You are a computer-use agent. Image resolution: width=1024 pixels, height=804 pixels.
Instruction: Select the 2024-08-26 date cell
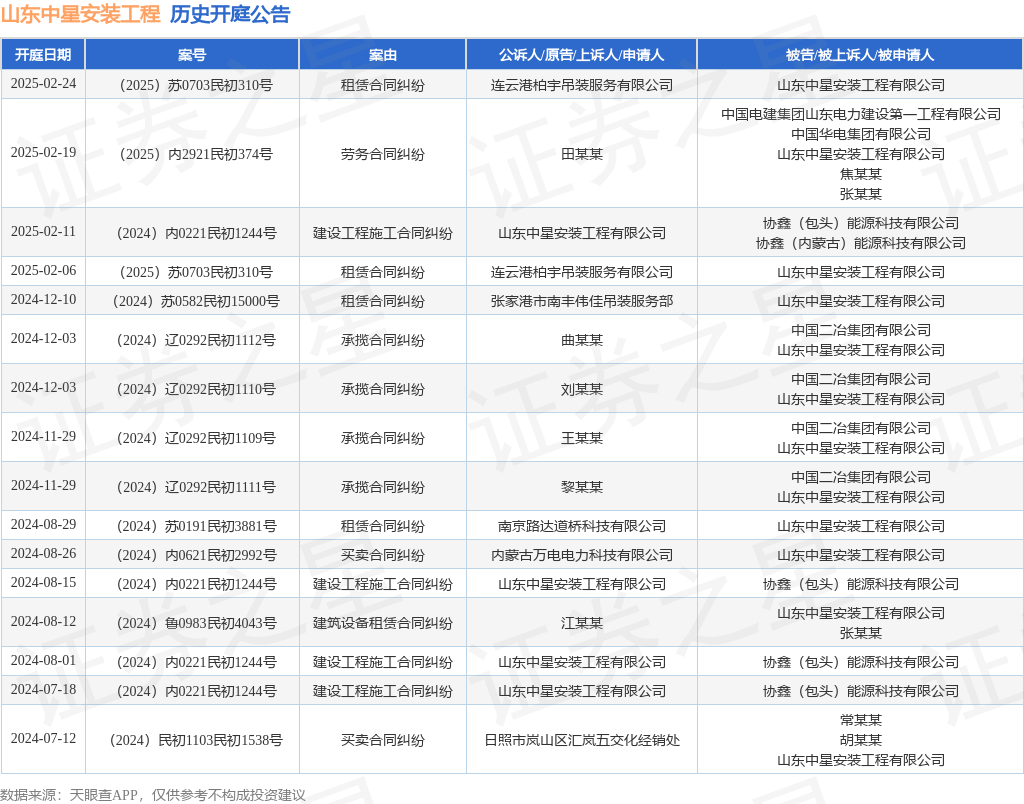[43, 553]
